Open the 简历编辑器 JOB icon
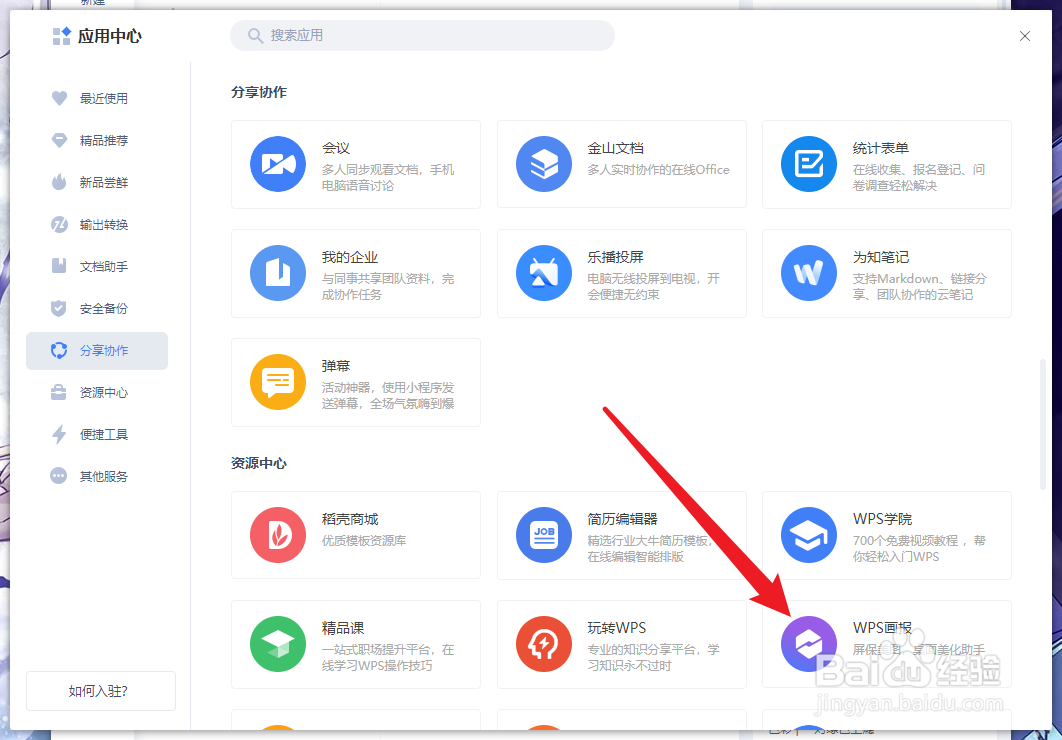1062x740 pixels. coord(544,535)
